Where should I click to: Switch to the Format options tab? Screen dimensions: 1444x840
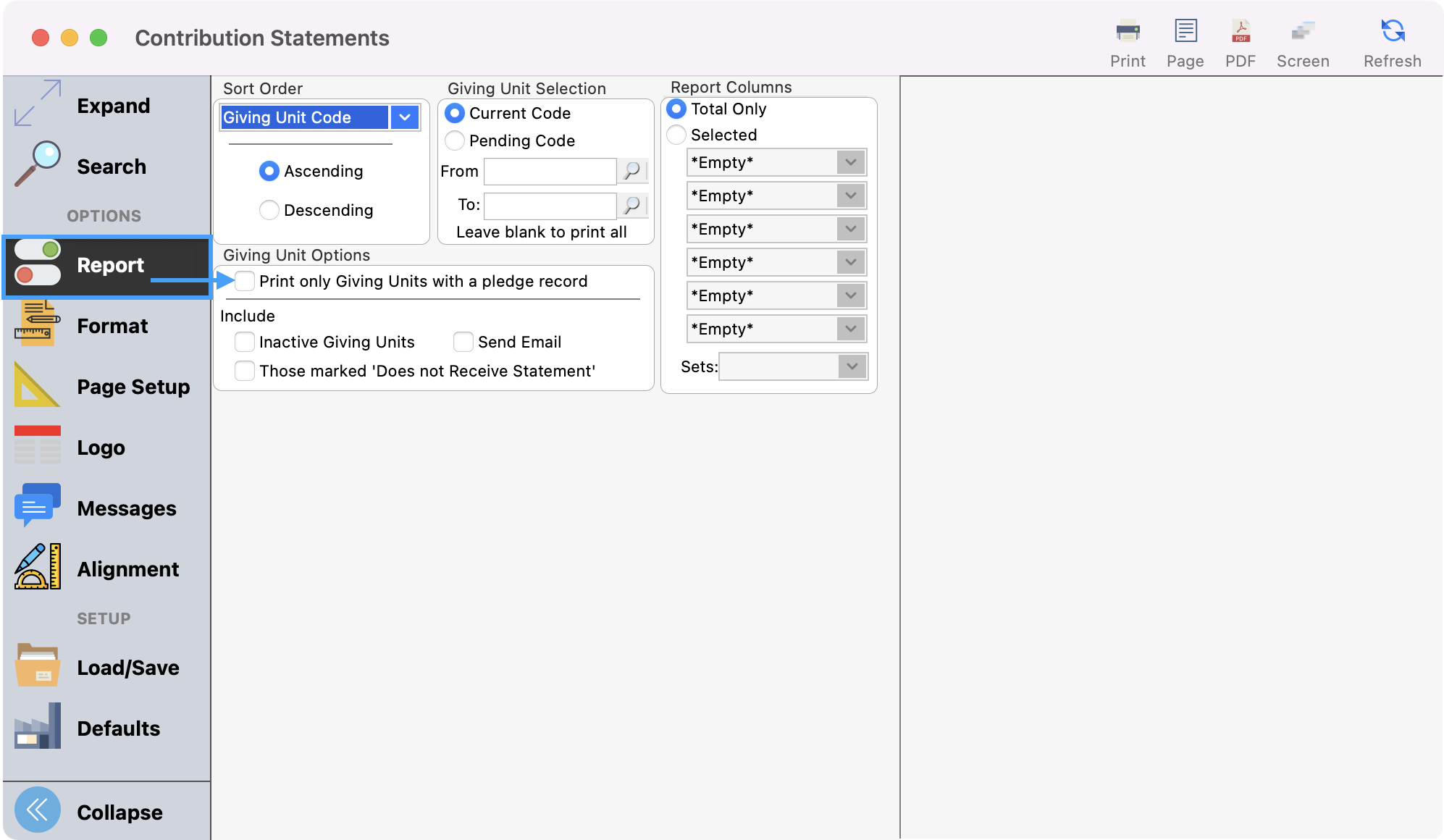pos(112,326)
